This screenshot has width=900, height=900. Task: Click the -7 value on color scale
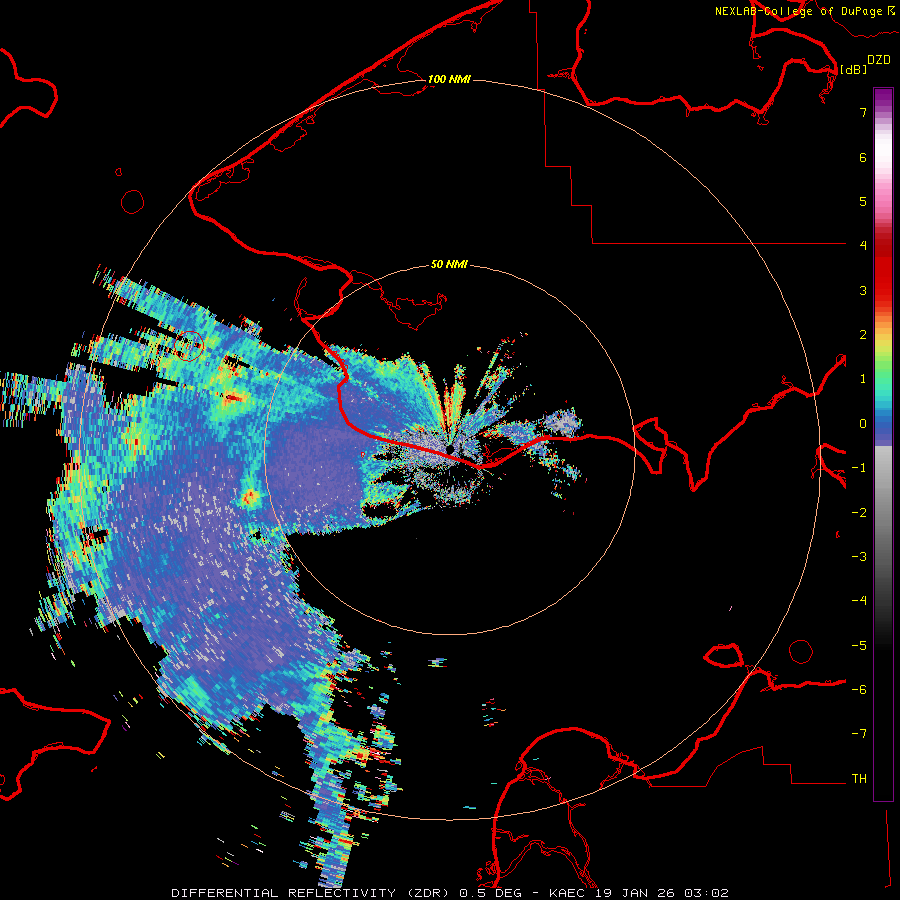859,734
